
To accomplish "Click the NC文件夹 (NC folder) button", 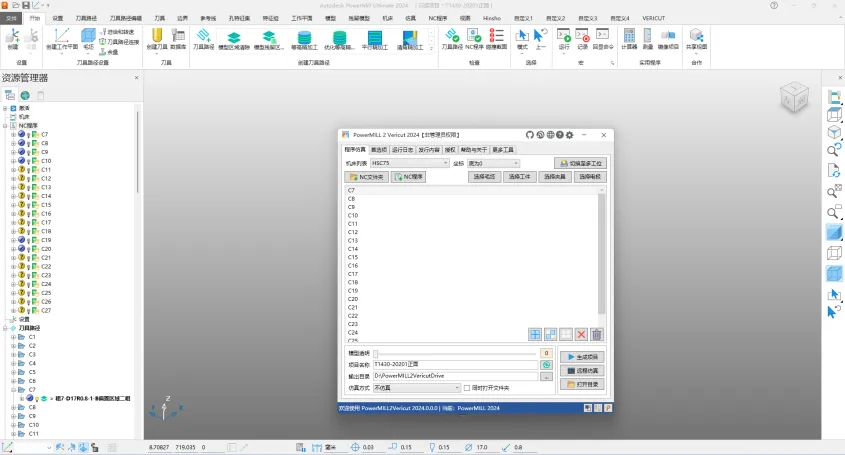I will (x=366, y=177).
